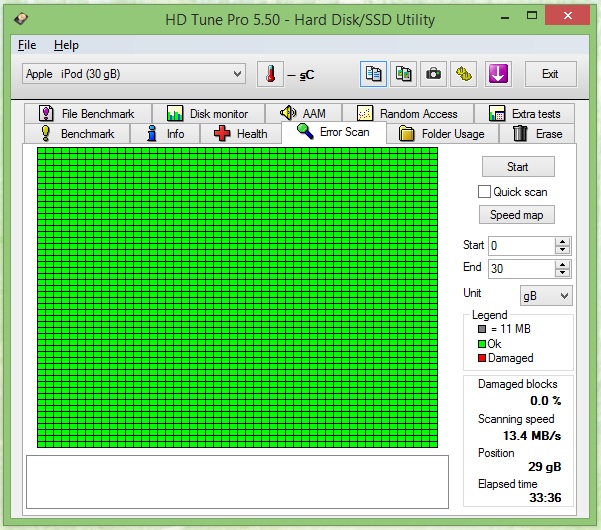Click the copy screenshot to clipboard icon
This screenshot has height=530, width=601.
click(x=403, y=74)
